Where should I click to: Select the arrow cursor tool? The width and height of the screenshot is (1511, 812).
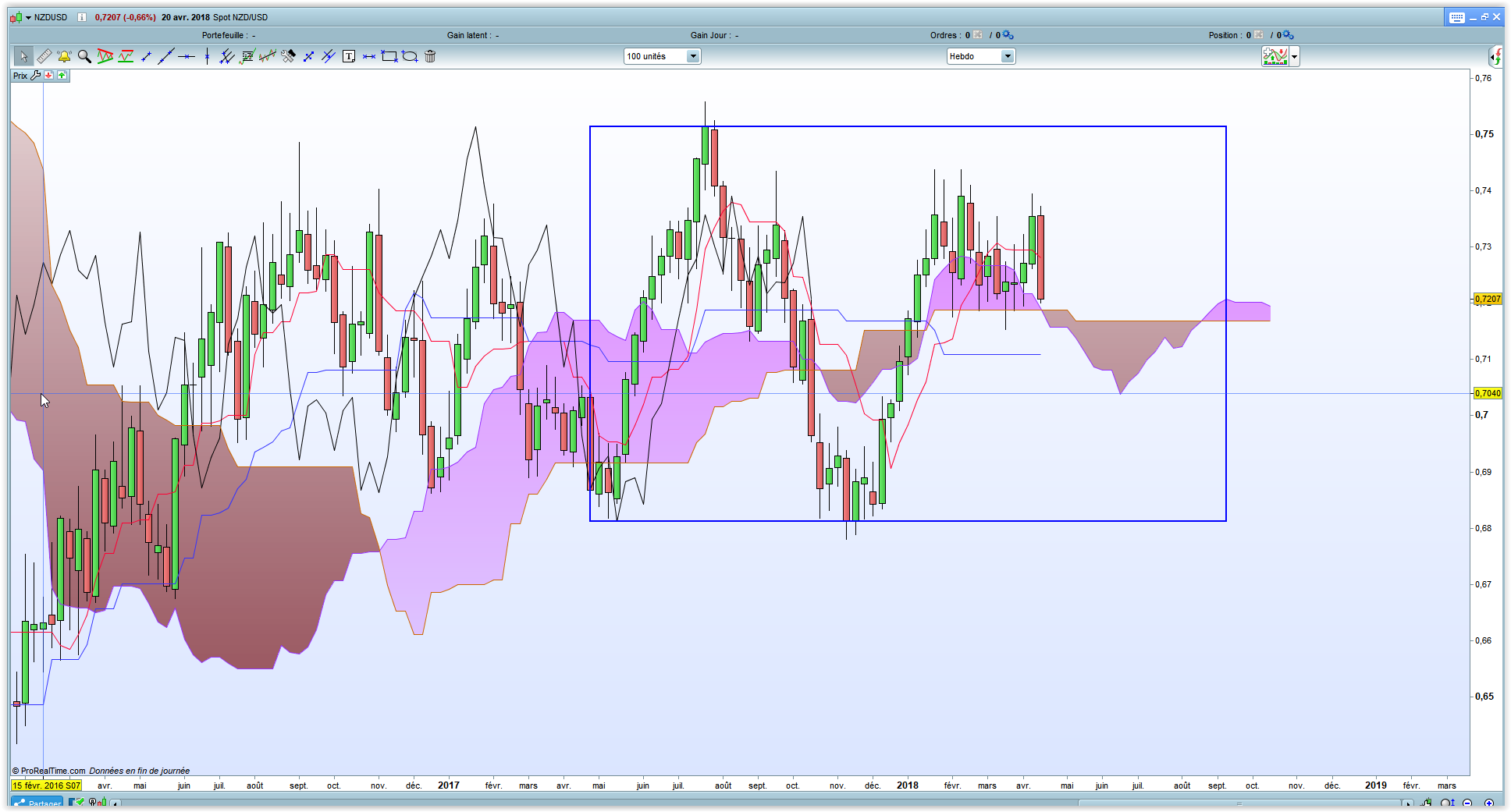point(23,56)
